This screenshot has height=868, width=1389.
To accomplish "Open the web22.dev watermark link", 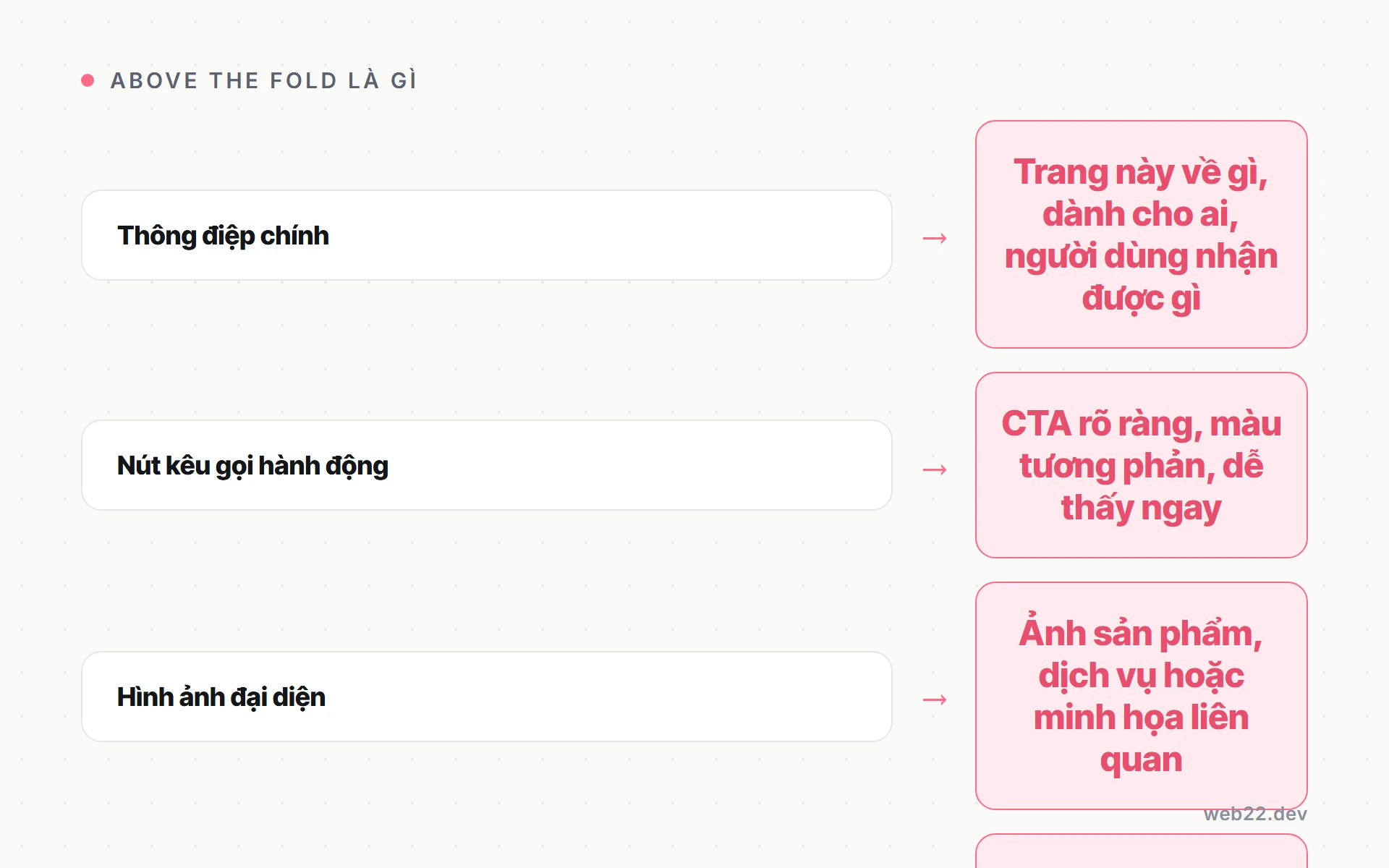I will click(x=1255, y=814).
